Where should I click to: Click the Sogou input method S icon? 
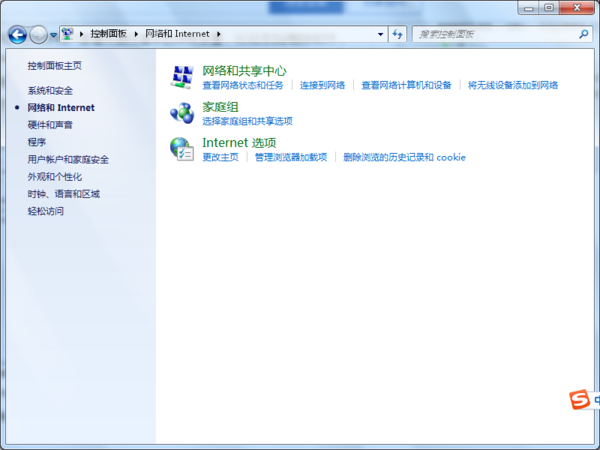coord(579,400)
